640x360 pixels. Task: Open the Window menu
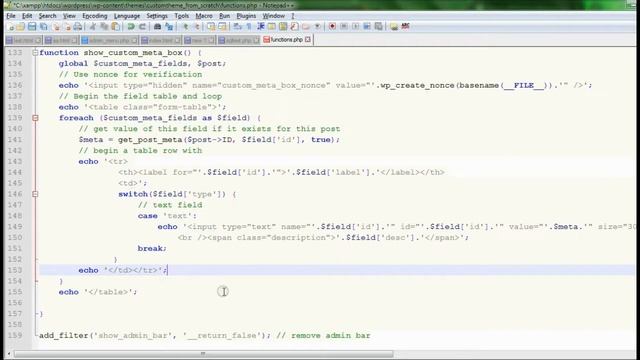(x=273, y=16)
